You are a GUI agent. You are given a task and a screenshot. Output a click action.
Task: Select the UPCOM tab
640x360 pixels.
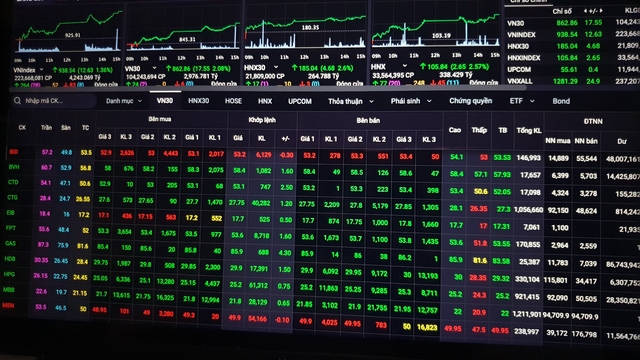tap(300, 101)
